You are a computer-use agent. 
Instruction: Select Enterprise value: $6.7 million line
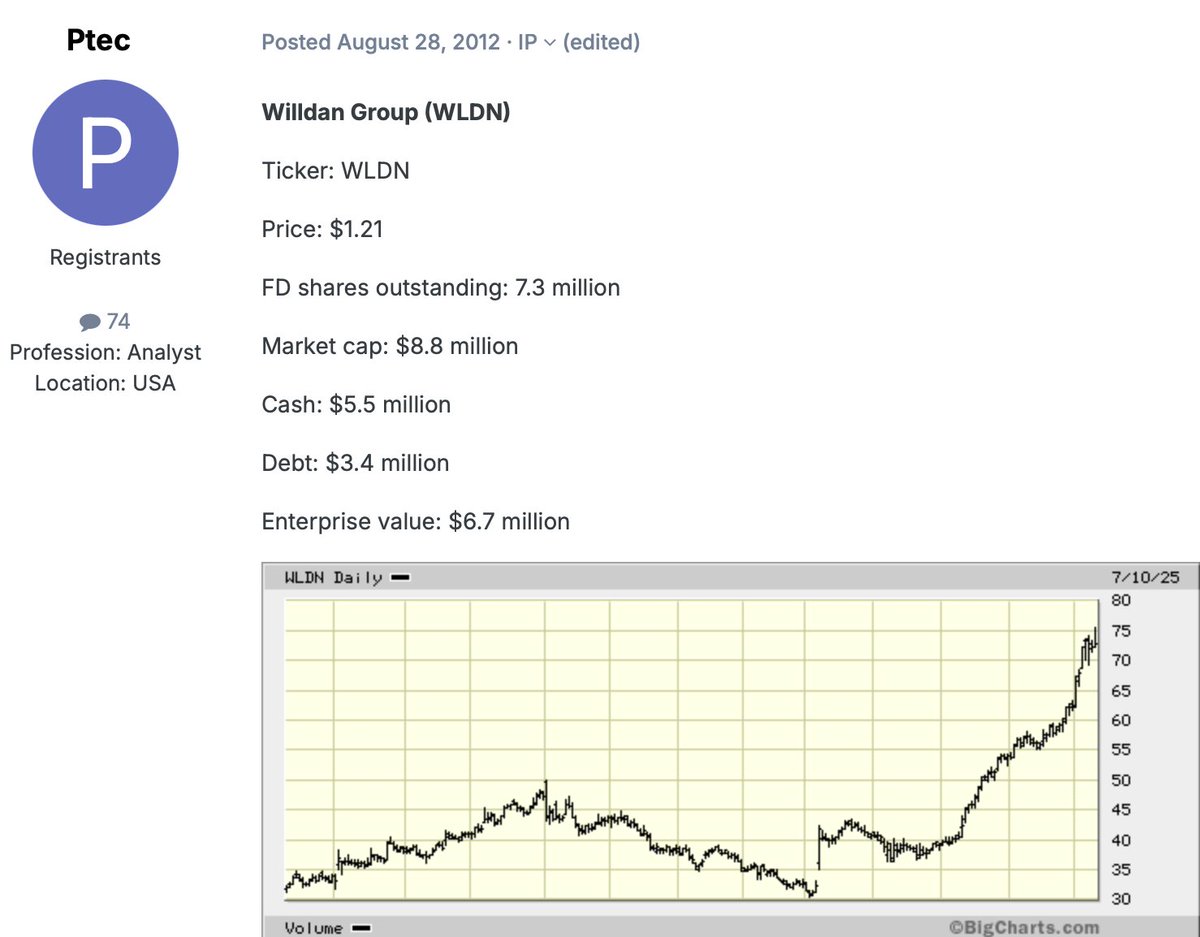[416, 521]
